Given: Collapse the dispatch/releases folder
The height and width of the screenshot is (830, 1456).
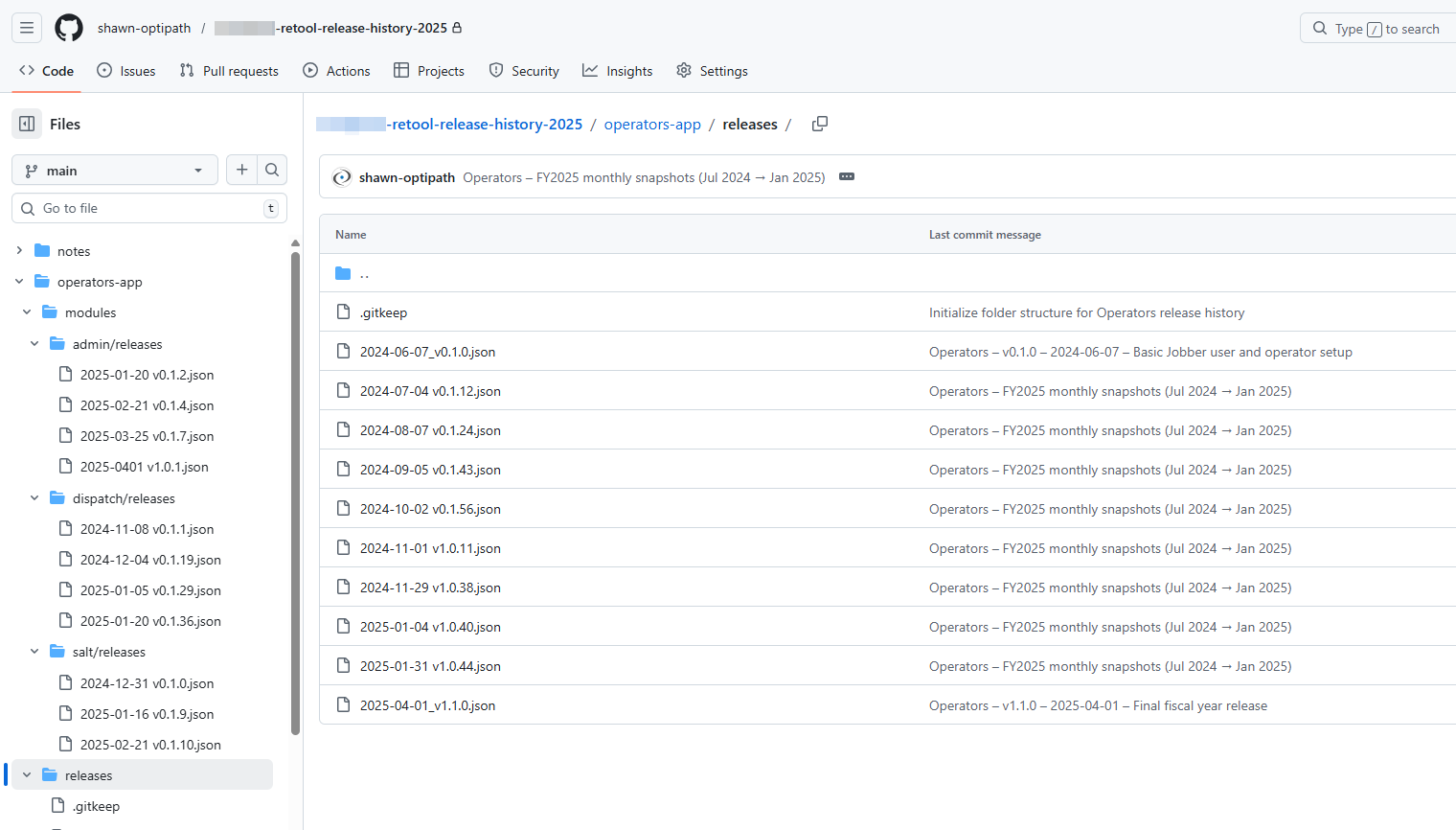Looking at the screenshot, I should 34,498.
